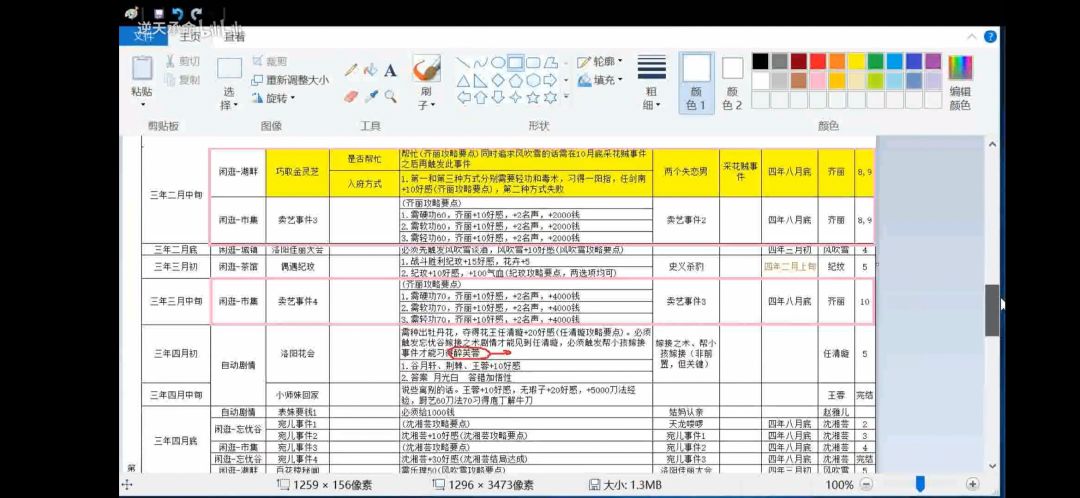Choose the Line shape
The width and height of the screenshot is (1080, 498).
click(463, 63)
